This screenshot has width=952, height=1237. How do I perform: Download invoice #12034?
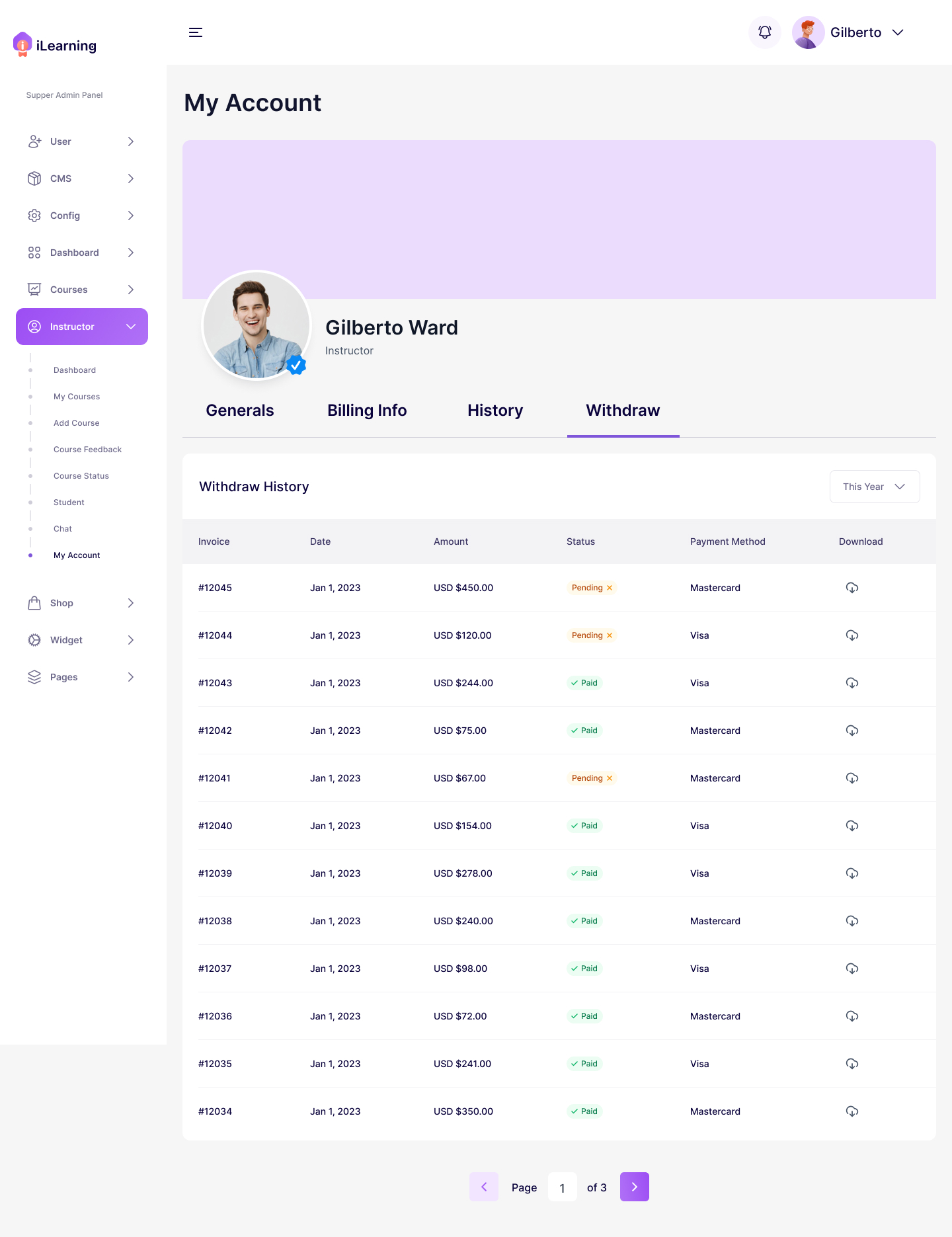click(x=852, y=1111)
